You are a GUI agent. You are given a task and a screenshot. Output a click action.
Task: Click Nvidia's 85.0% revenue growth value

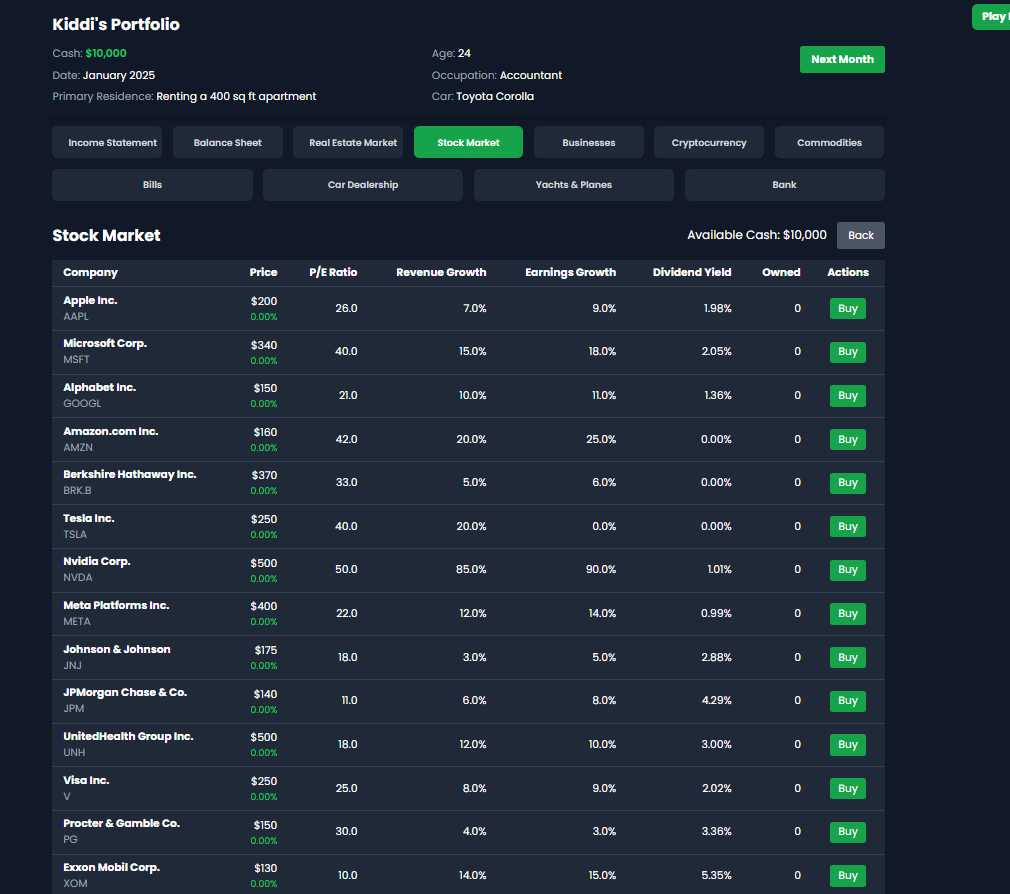coord(471,569)
